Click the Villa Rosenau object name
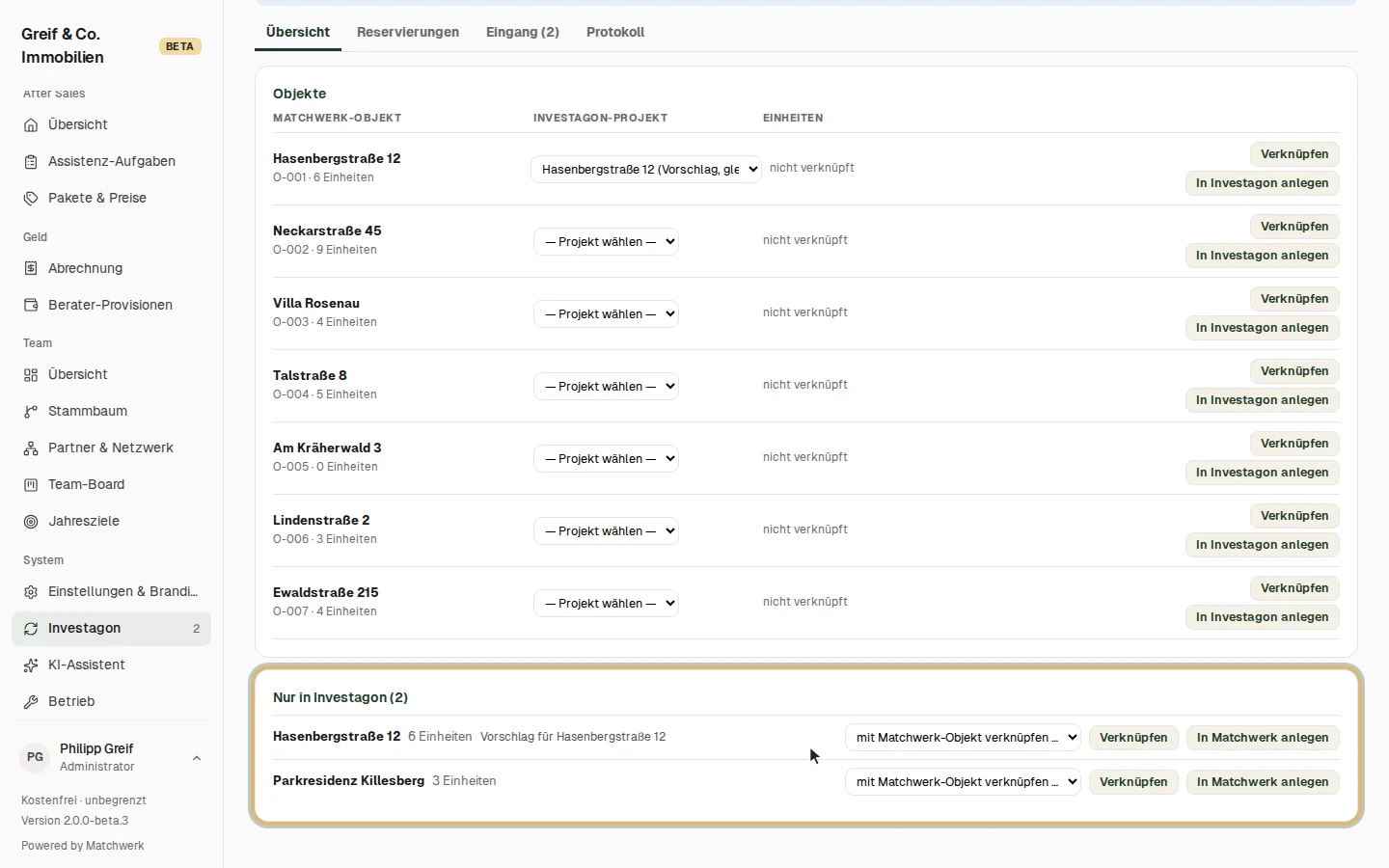This screenshot has height=868, width=1389. (316, 303)
